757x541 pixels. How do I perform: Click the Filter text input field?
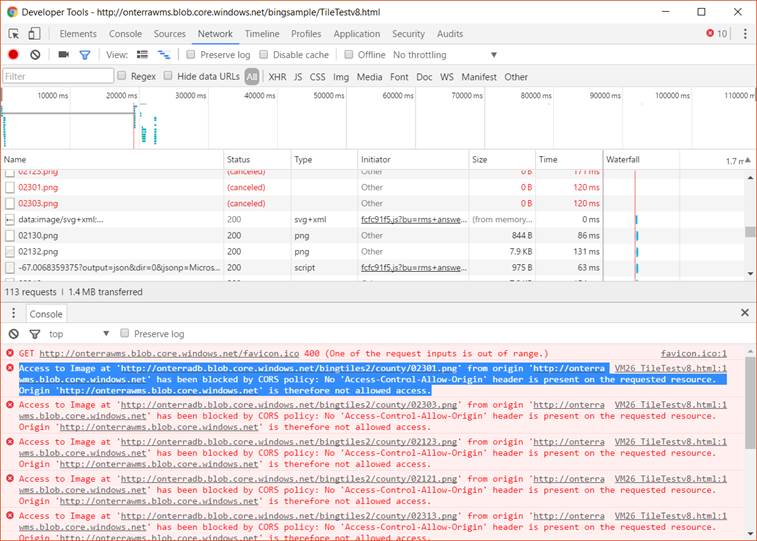pyautogui.click(x=58, y=77)
